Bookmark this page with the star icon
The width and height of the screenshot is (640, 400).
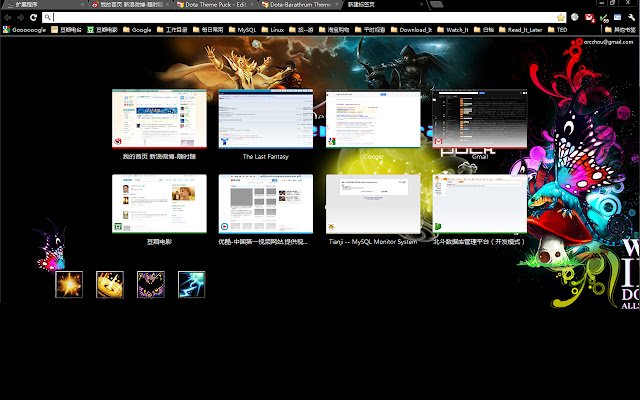coord(560,18)
